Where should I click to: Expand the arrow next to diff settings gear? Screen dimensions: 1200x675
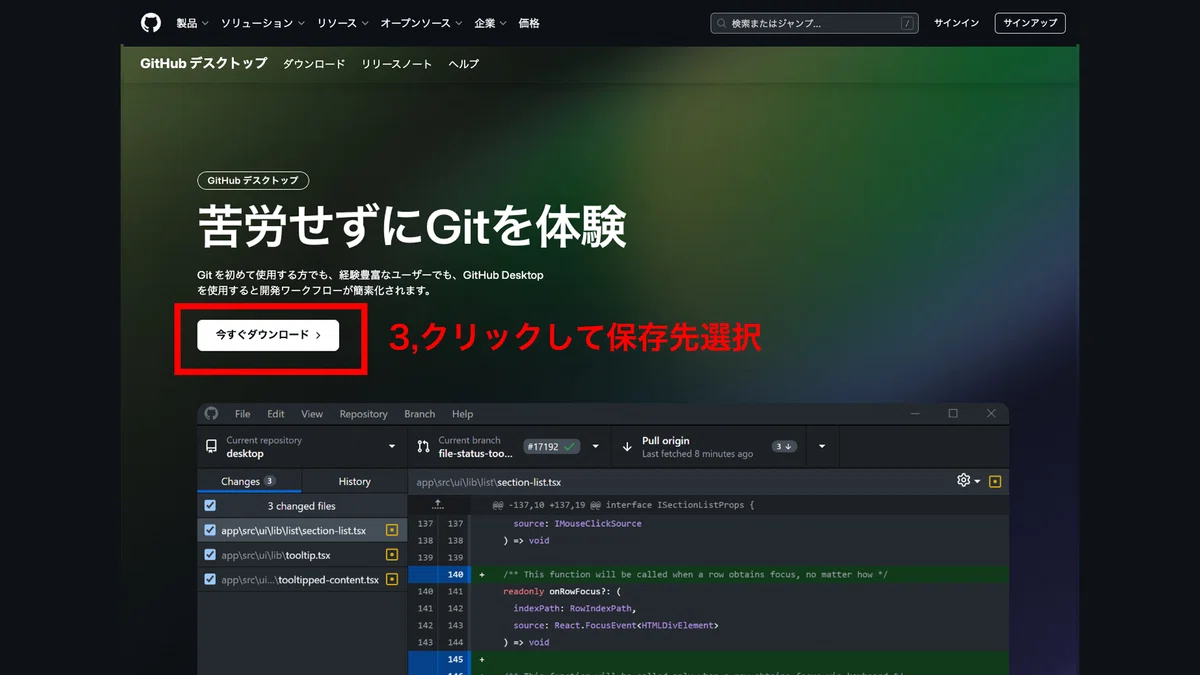(977, 481)
